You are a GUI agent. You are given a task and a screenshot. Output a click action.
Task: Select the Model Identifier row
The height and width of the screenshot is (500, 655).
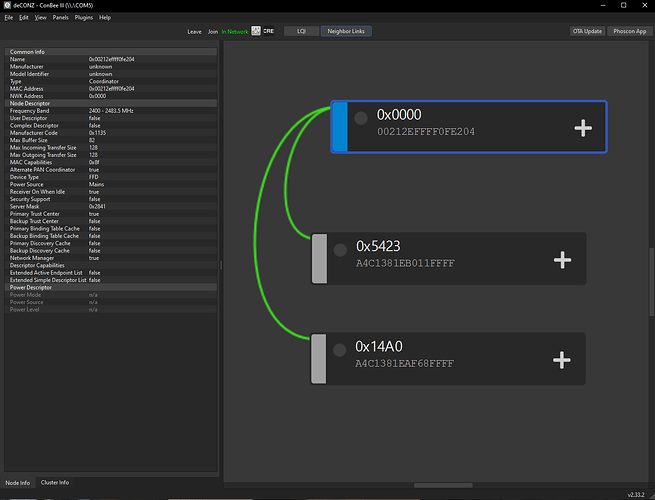[x=111, y=74]
